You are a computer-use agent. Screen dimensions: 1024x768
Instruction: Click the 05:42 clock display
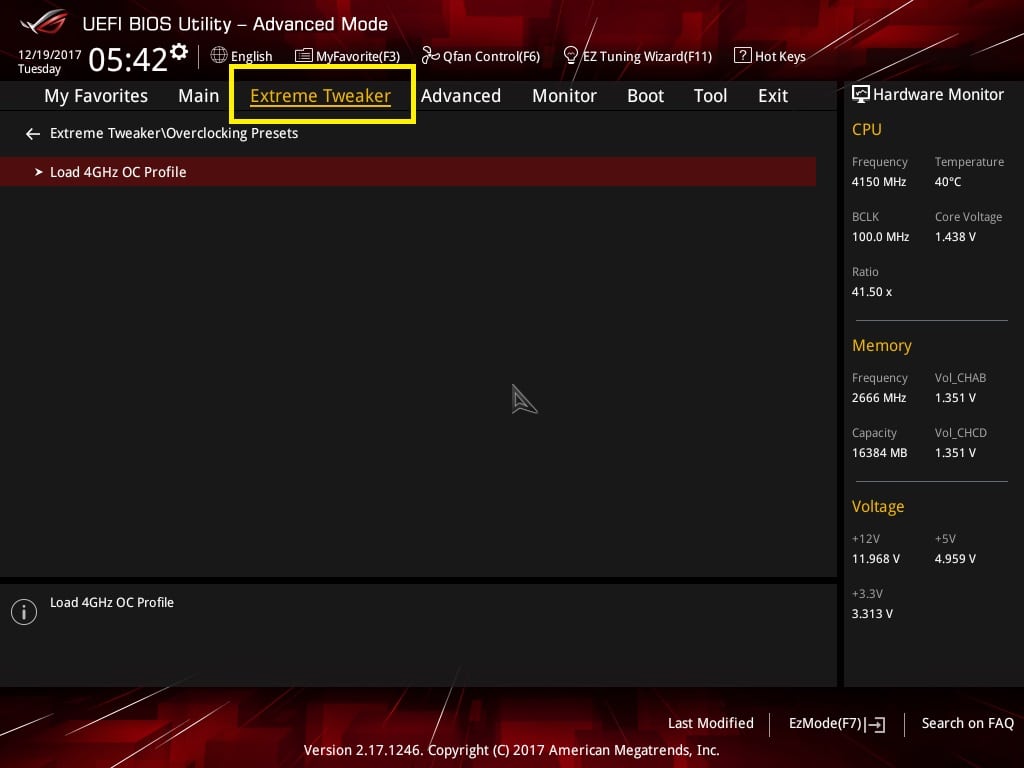[128, 59]
